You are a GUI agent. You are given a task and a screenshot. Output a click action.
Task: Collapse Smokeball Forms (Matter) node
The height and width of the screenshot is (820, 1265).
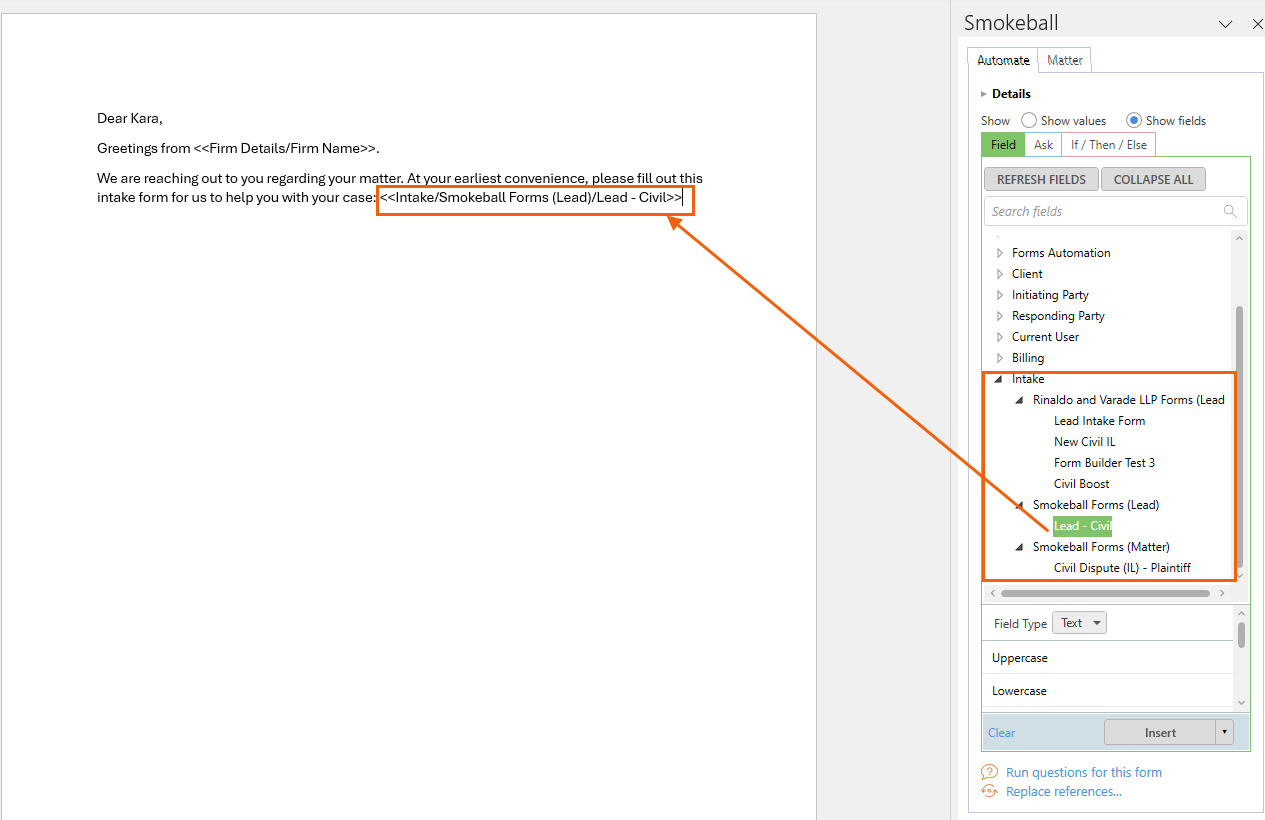click(x=1020, y=547)
